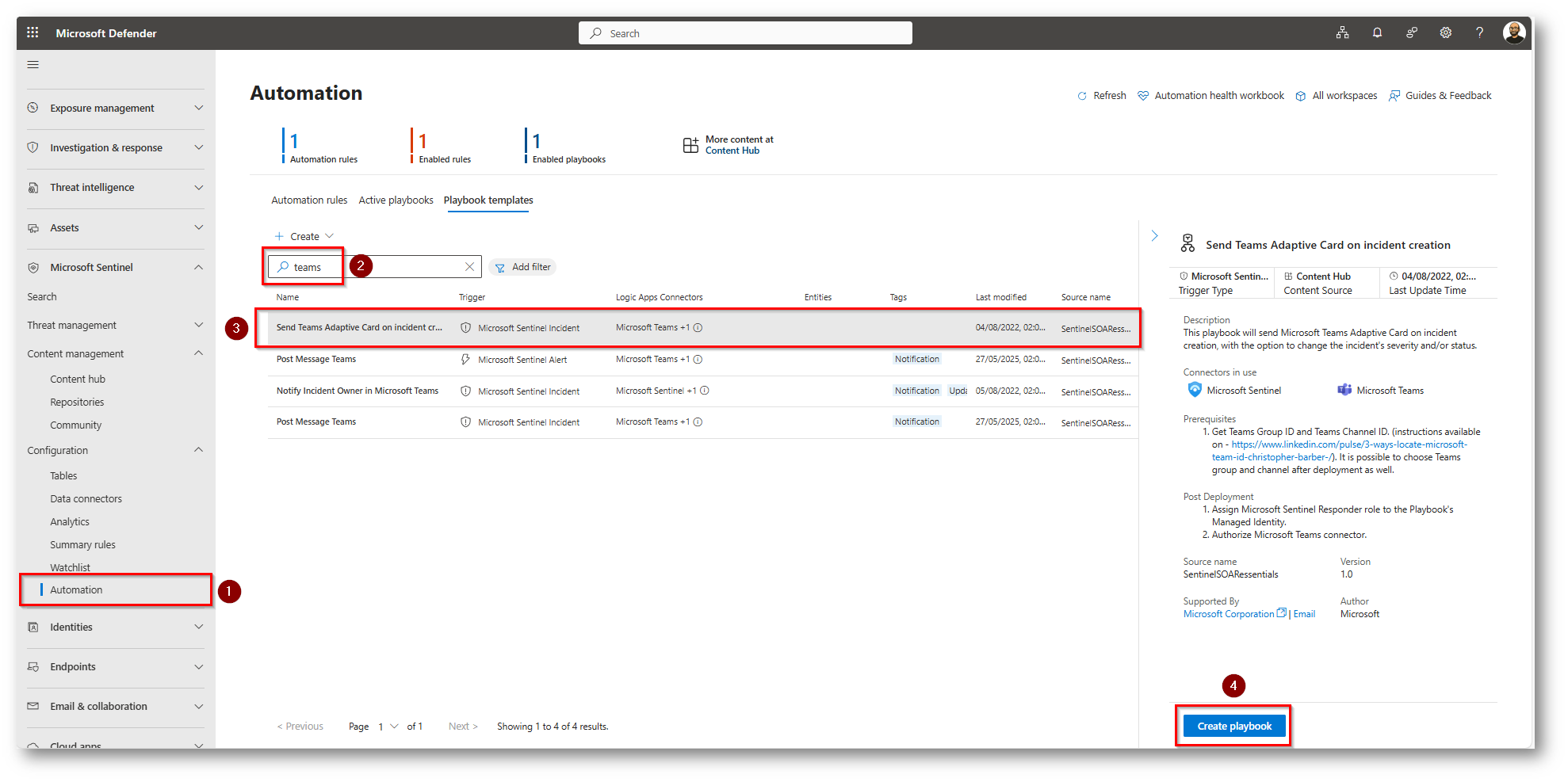The image size is (1568, 782).
Task: Open the page number dropdown
Action: coord(388,727)
